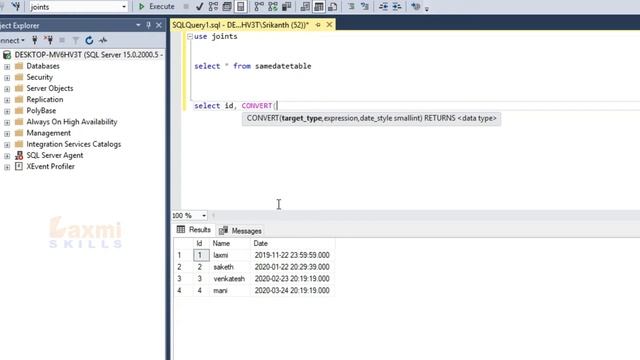This screenshot has height=360, width=640.
Task: Switch output to Results to File
Action: tap(333, 7)
